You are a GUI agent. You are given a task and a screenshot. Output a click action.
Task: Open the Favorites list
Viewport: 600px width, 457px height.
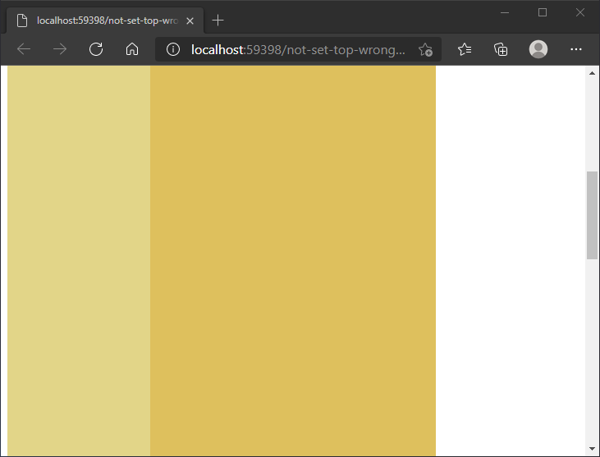click(465, 49)
